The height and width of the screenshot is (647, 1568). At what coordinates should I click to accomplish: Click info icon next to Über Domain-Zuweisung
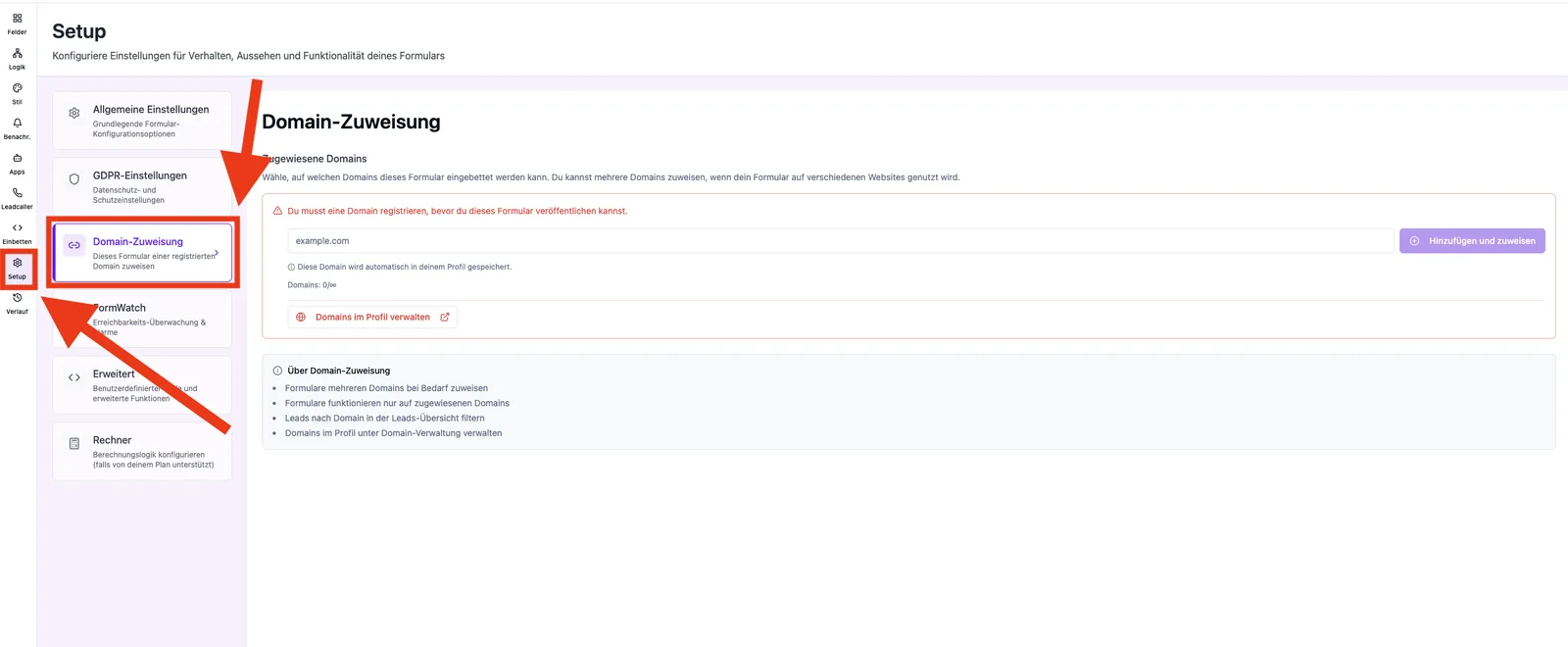click(277, 371)
